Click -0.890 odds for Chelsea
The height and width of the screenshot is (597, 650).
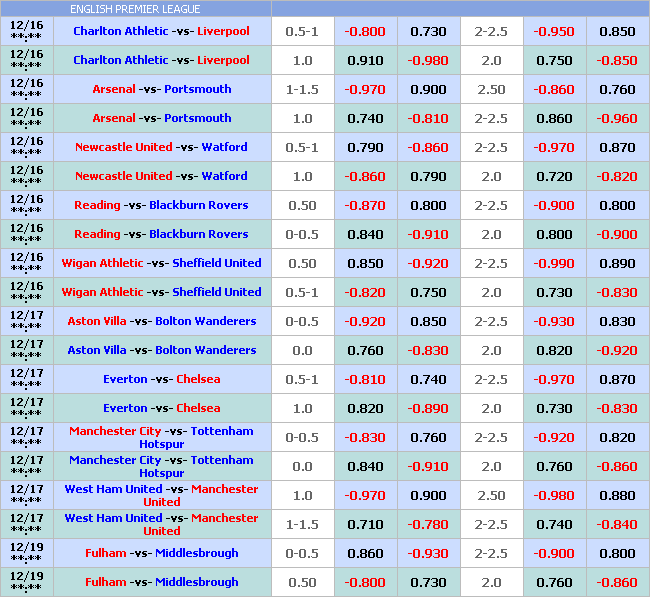428,409
